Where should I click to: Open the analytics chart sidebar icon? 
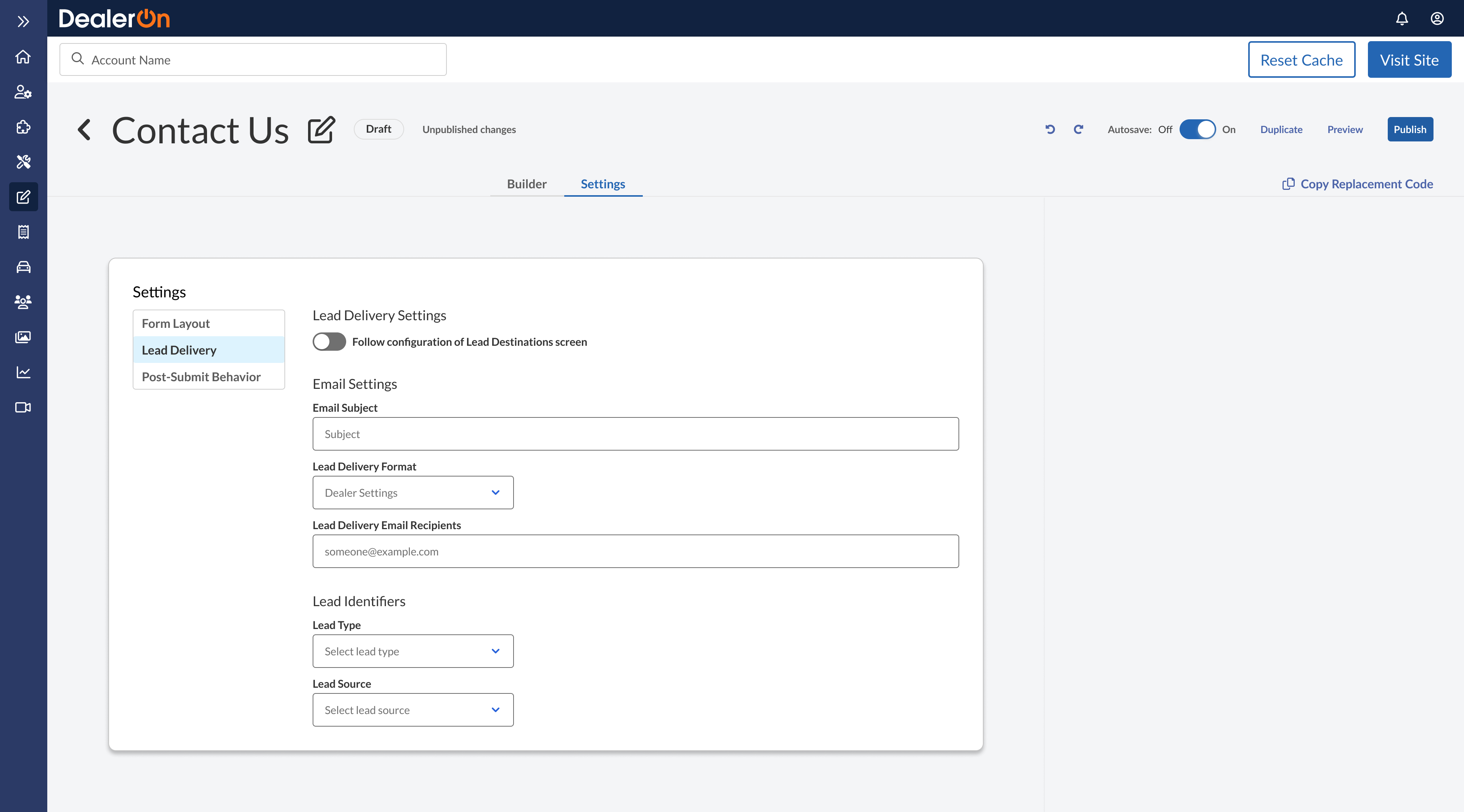[x=23, y=372]
